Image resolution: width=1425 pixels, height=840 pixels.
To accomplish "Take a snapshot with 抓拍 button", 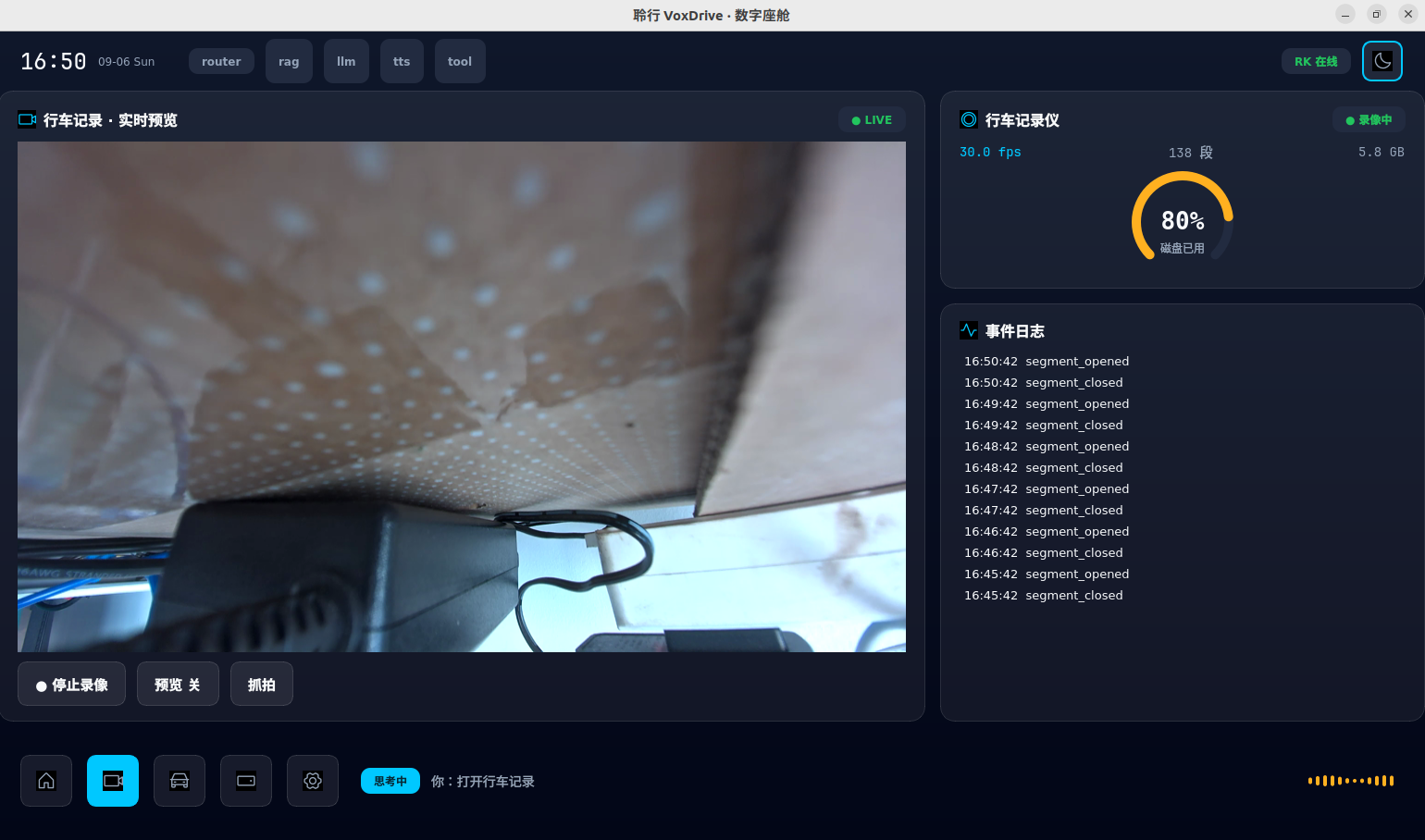I will tap(262, 685).
